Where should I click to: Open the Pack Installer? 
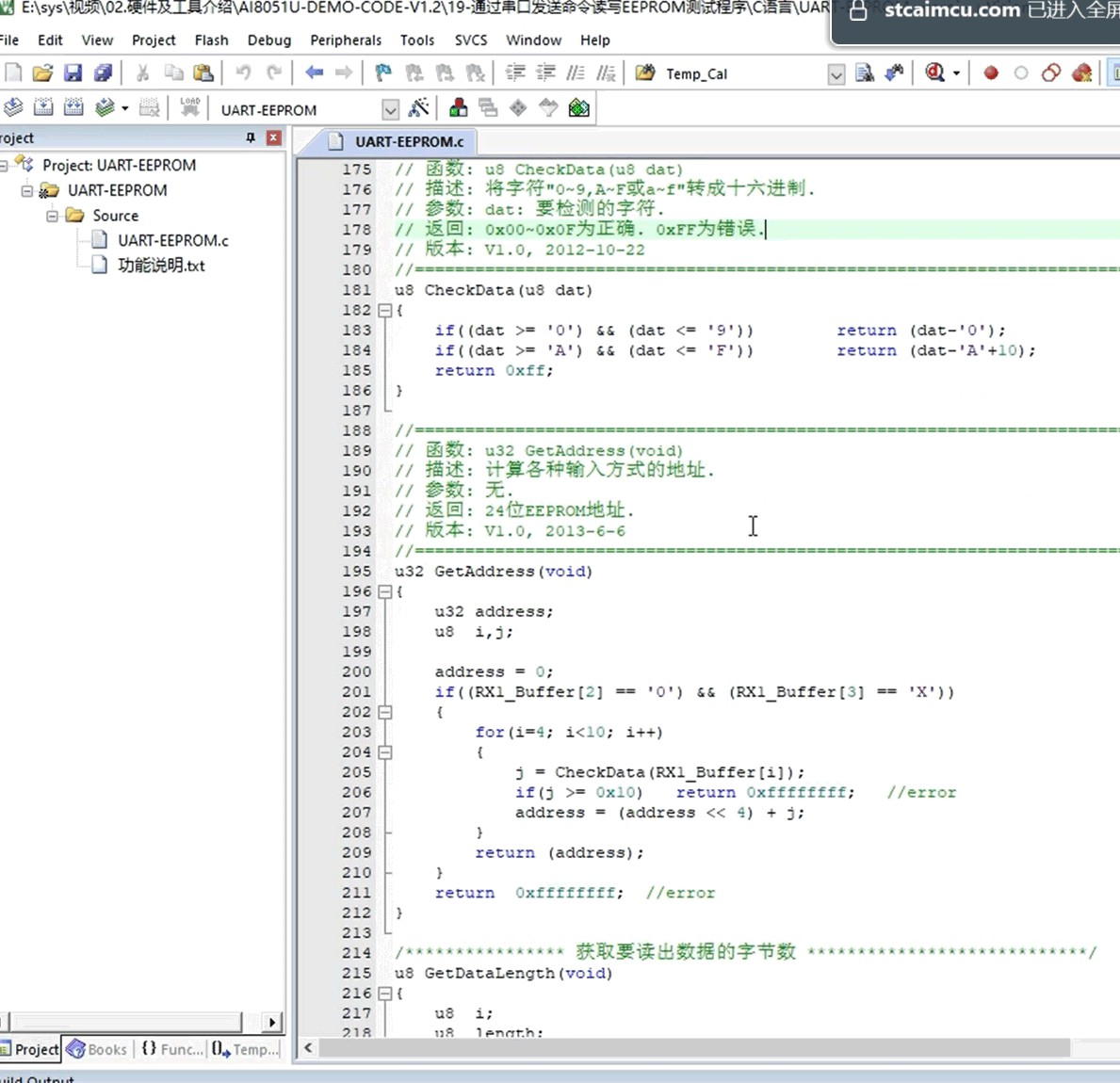pyautogui.click(x=579, y=108)
